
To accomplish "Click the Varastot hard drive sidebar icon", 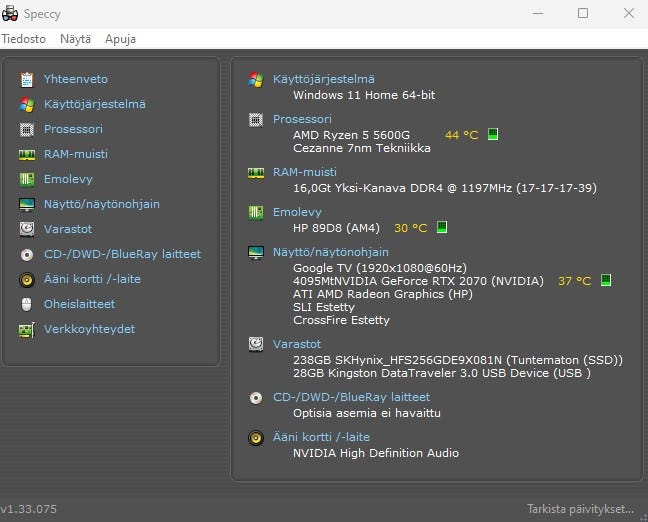I will 26,229.
